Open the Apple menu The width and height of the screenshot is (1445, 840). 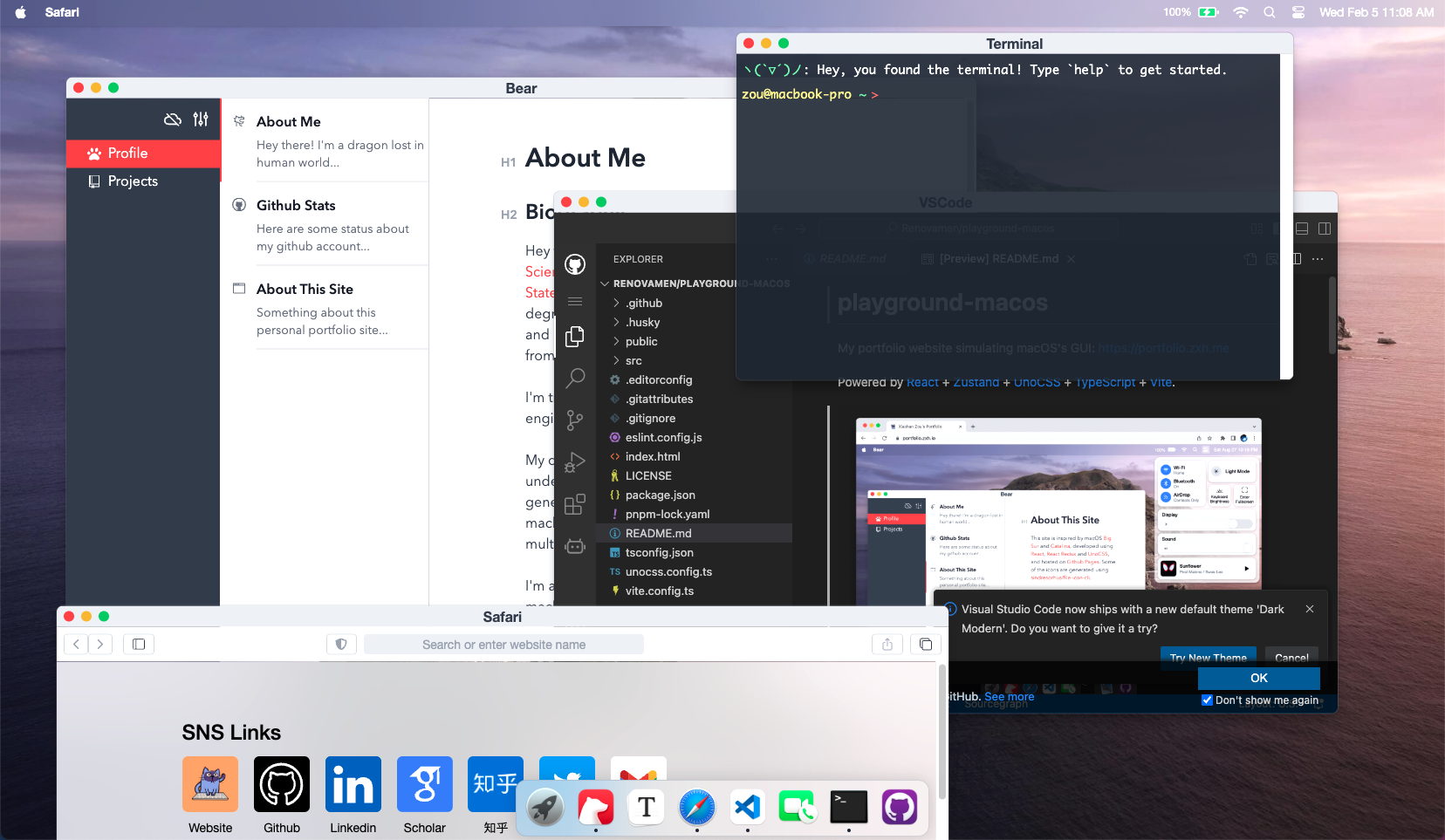click(x=20, y=12)
